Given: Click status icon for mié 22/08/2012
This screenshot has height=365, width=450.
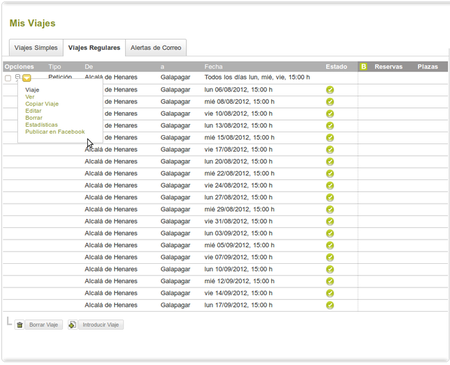Looking at the screenshot, I should (330, 174).
